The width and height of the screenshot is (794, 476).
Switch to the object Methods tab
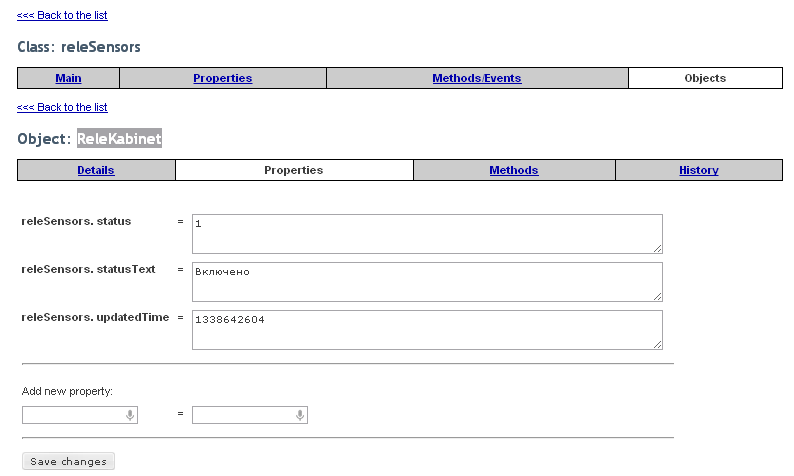[514, 170]
